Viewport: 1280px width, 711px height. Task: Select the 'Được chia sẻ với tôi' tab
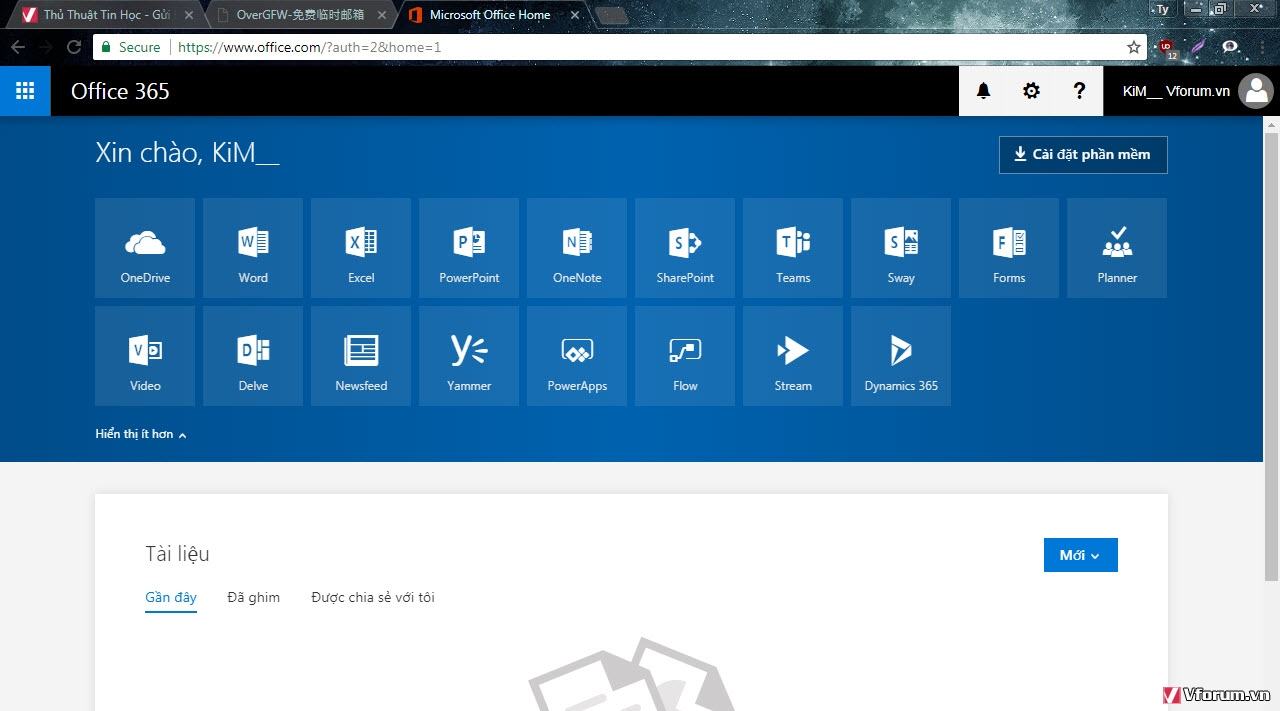372,598
